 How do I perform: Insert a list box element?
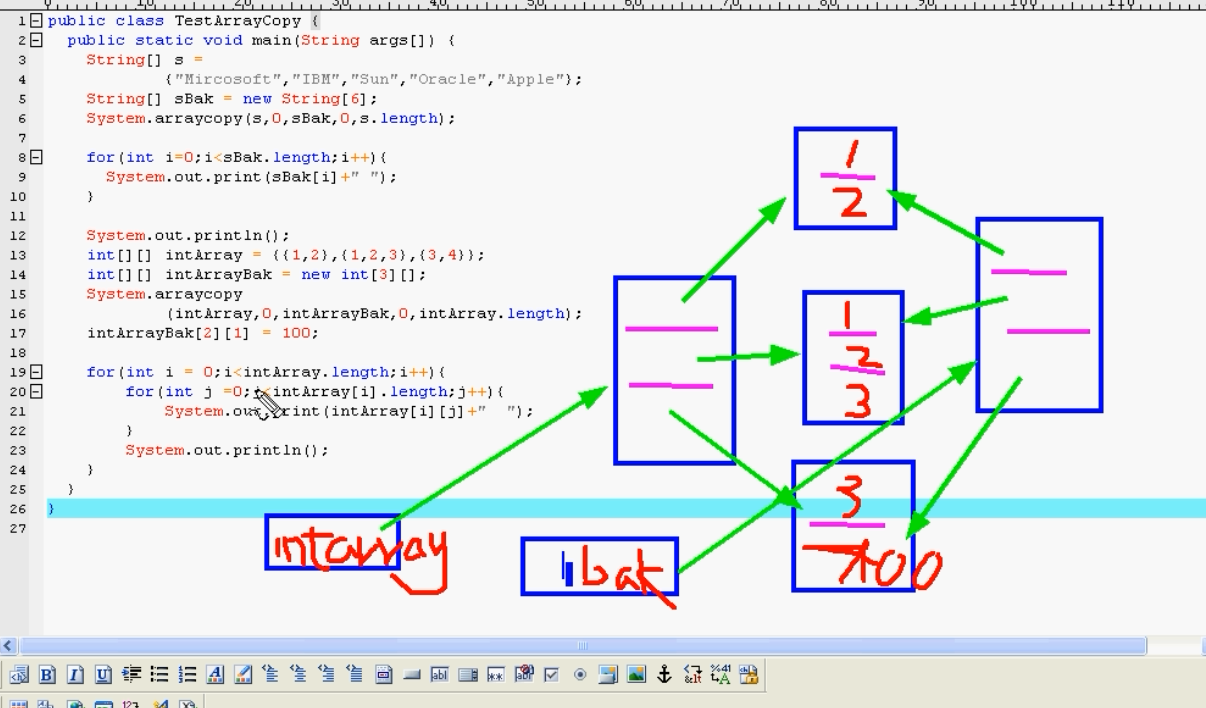coord(468,675)
